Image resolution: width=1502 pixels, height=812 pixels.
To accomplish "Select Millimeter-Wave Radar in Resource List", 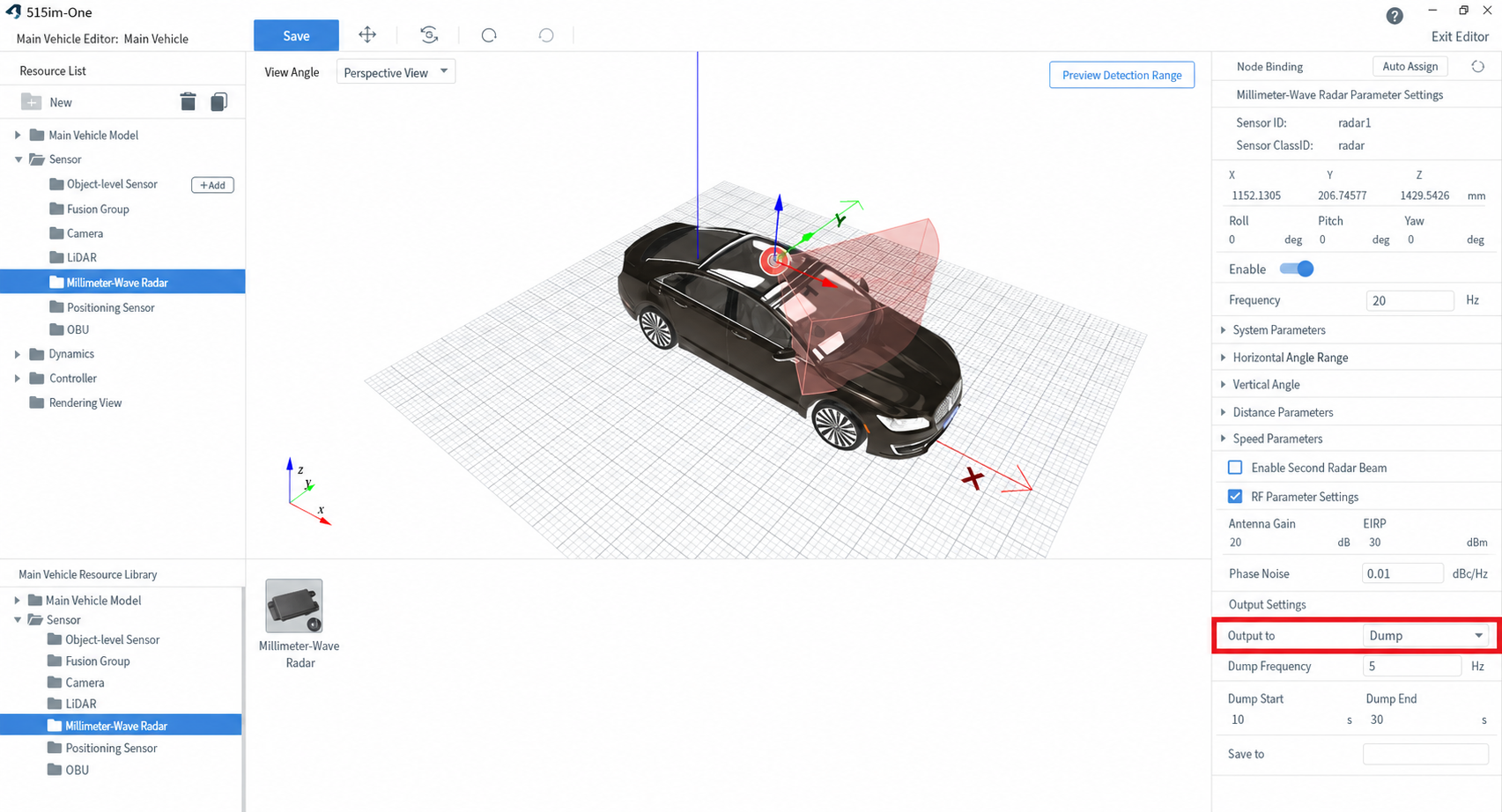I will 122,283.
